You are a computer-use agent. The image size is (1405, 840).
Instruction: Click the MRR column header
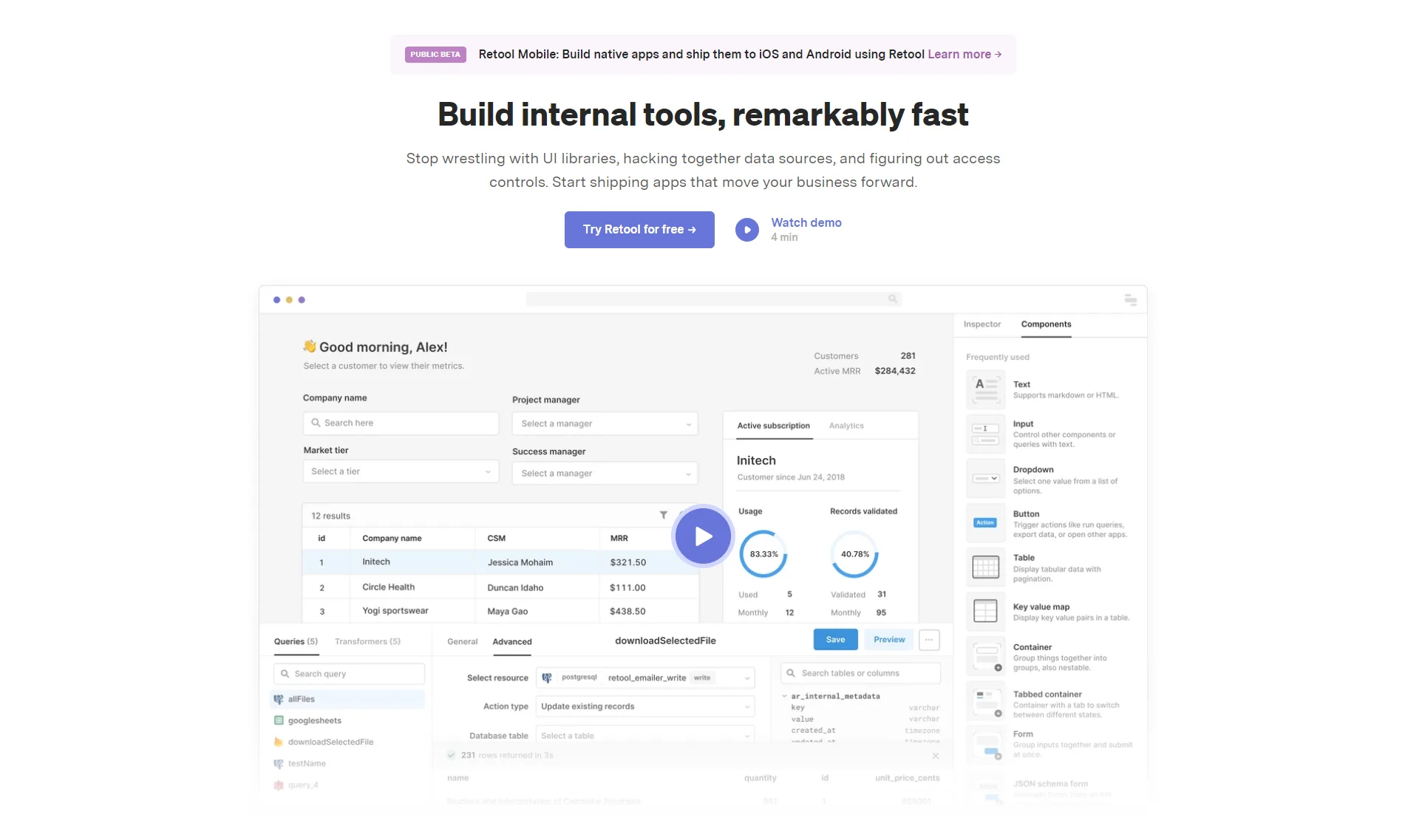(619, 538)
